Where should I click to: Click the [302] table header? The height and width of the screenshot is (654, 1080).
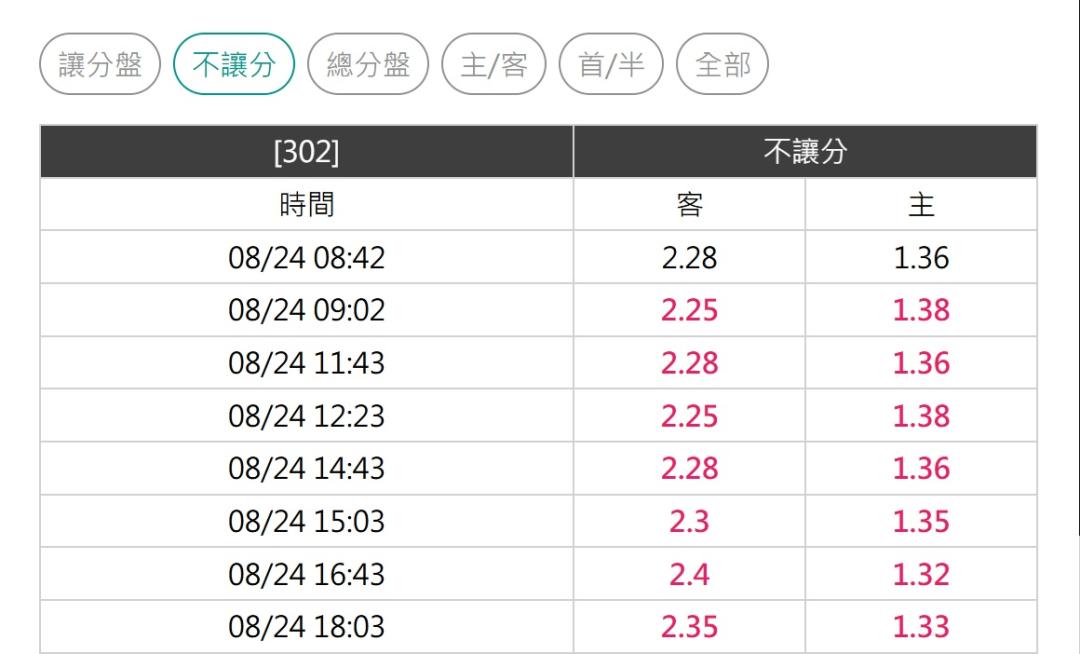coord(307,151)
